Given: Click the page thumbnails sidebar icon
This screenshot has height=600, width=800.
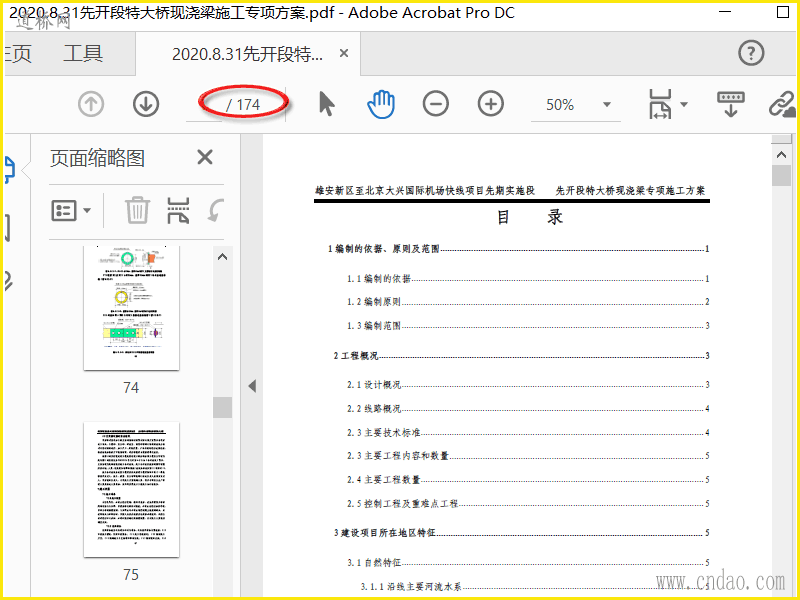Looking at the screenshot, I should point(9,169).
